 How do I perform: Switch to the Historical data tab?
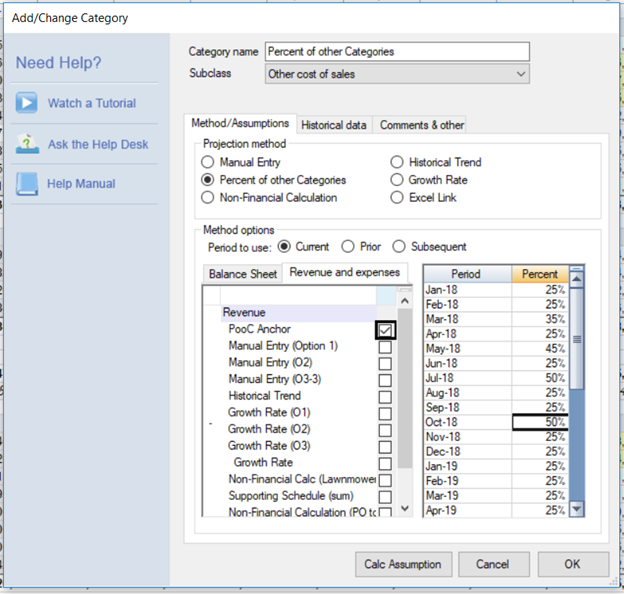[333, 125]
